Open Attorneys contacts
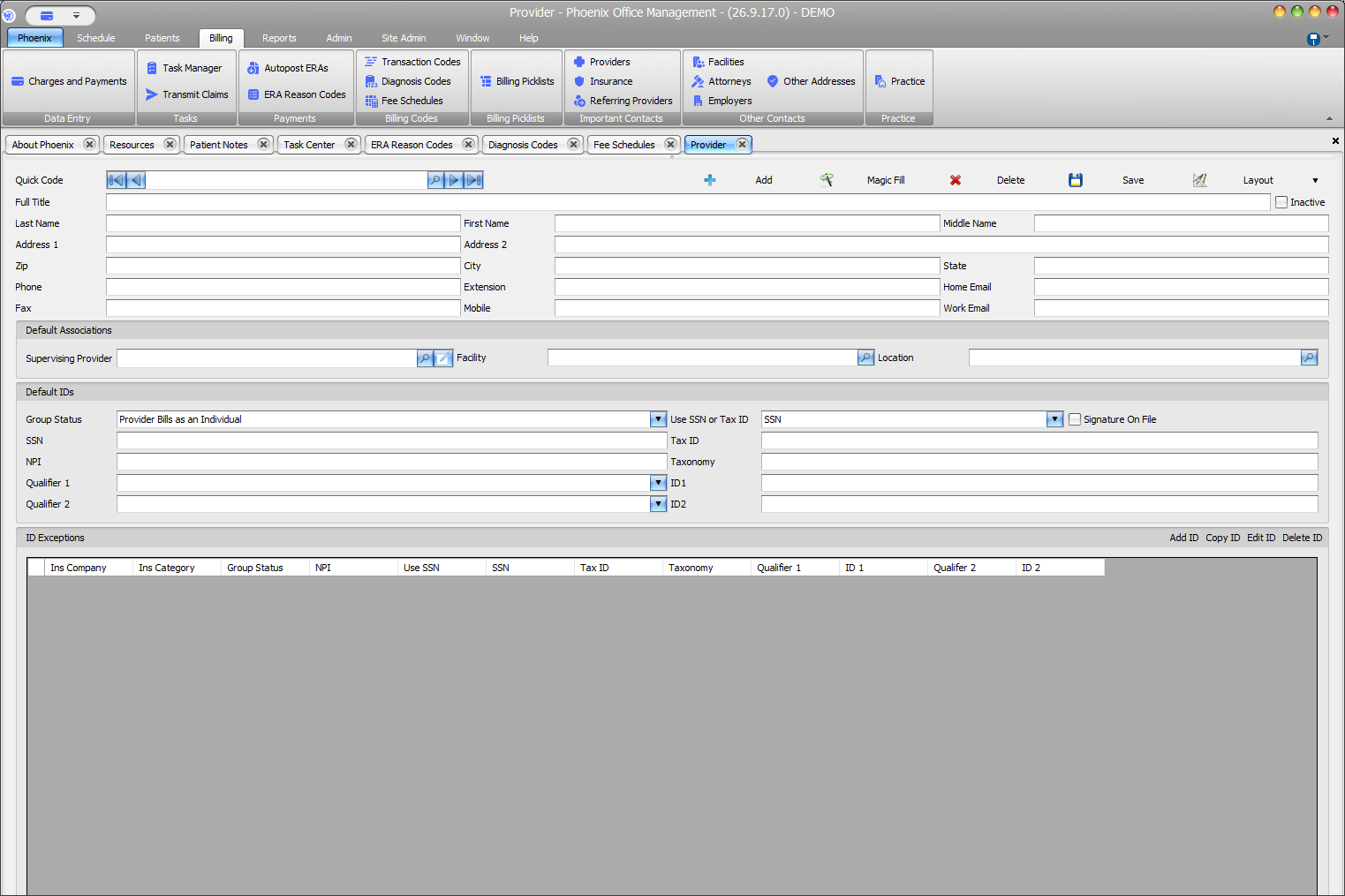 tap(722, 81)
